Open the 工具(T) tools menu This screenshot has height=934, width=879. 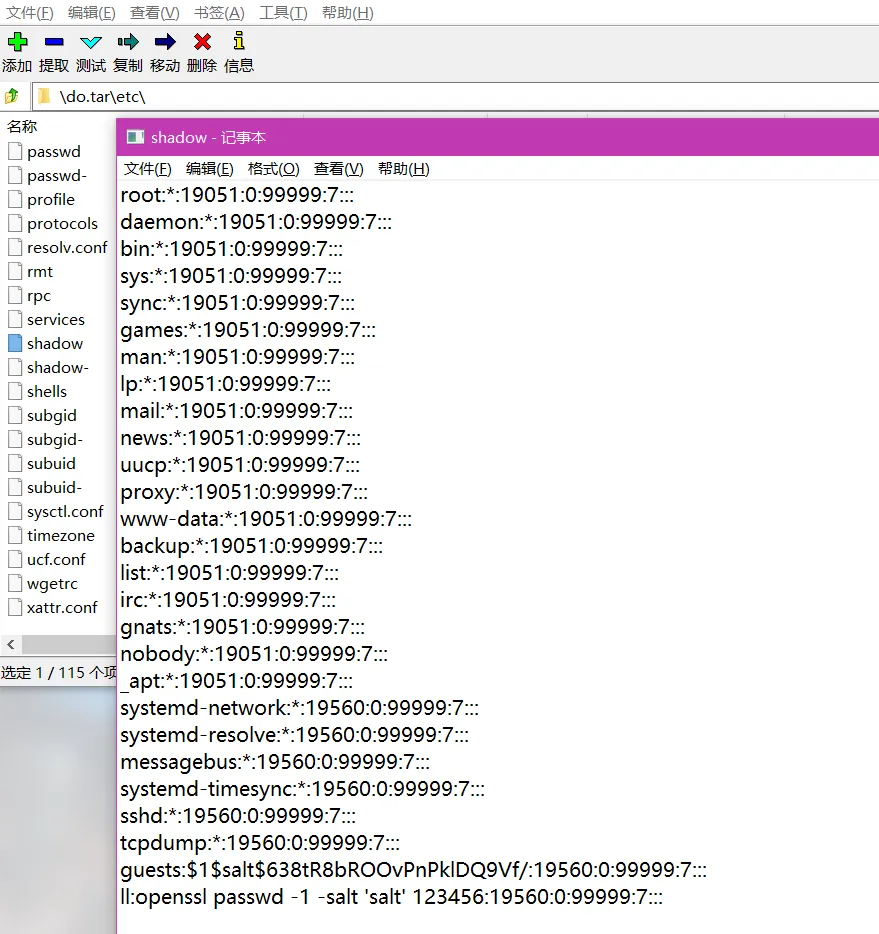283,13
